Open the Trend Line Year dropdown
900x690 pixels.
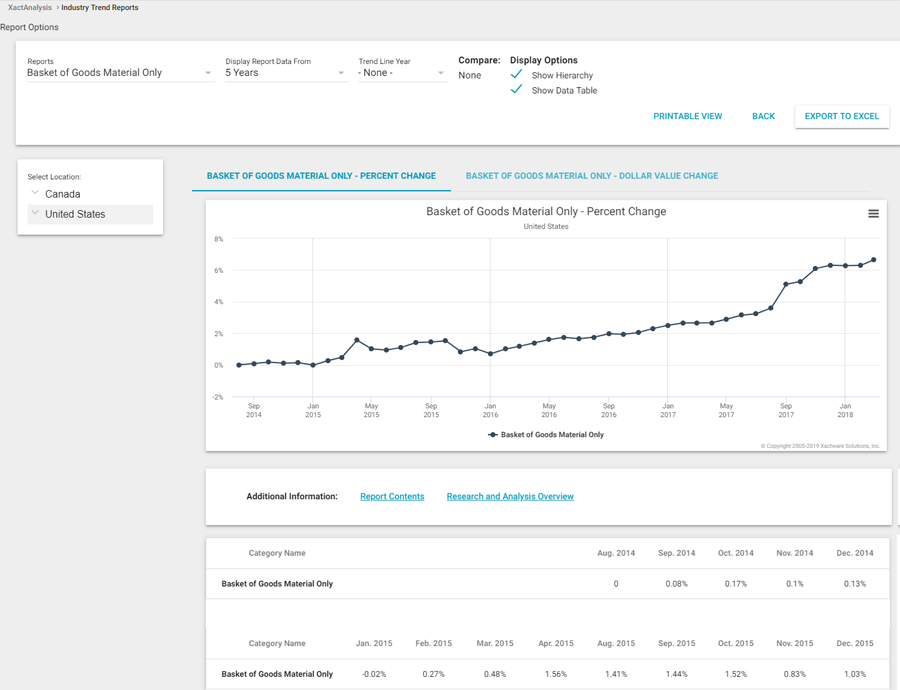point(401,73)
